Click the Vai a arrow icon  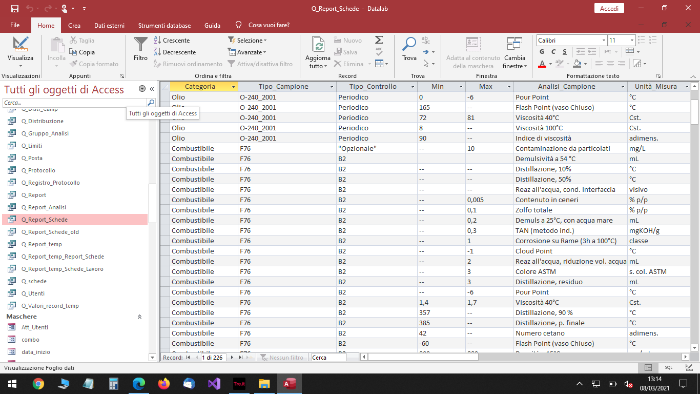tap(426, 52)
